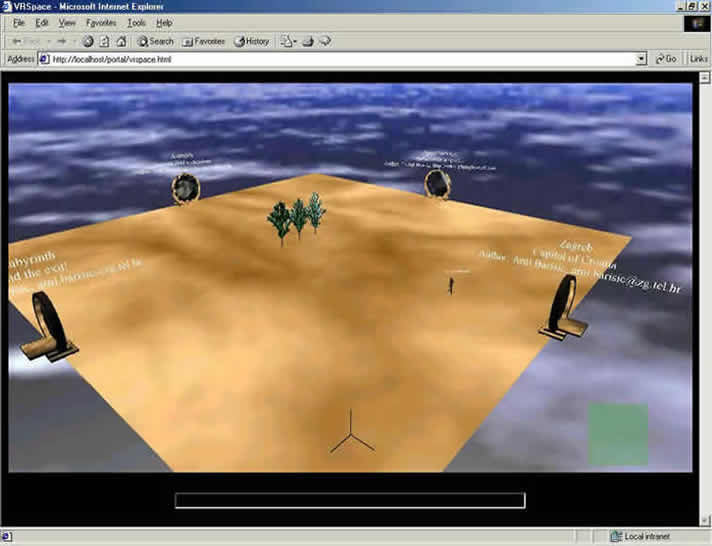Viewport: 712px width, 546px height.
Task: Open the Back button history dropdown
Action: coord(48,41)
